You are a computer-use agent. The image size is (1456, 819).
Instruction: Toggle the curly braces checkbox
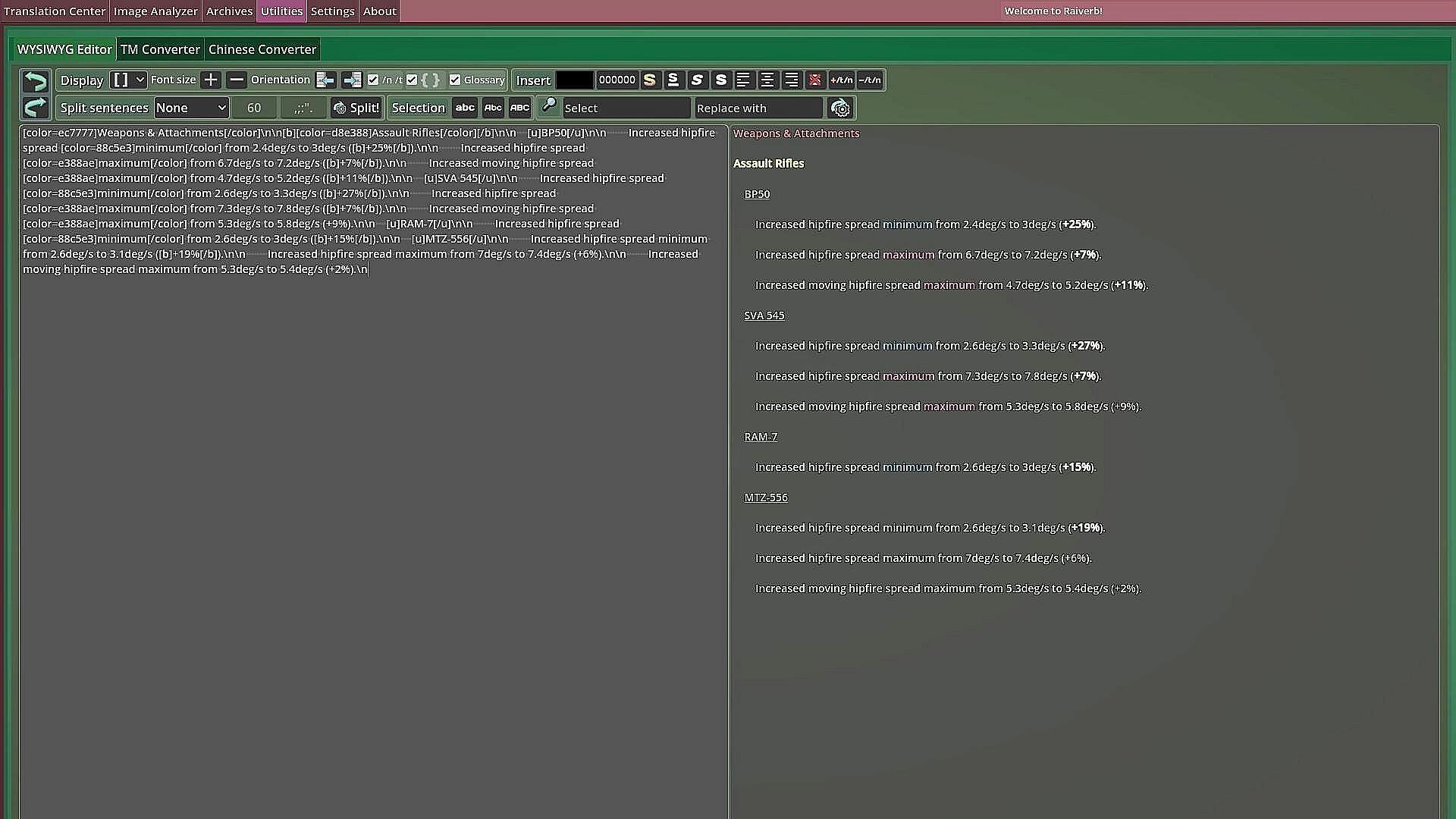tap(412, 80)
